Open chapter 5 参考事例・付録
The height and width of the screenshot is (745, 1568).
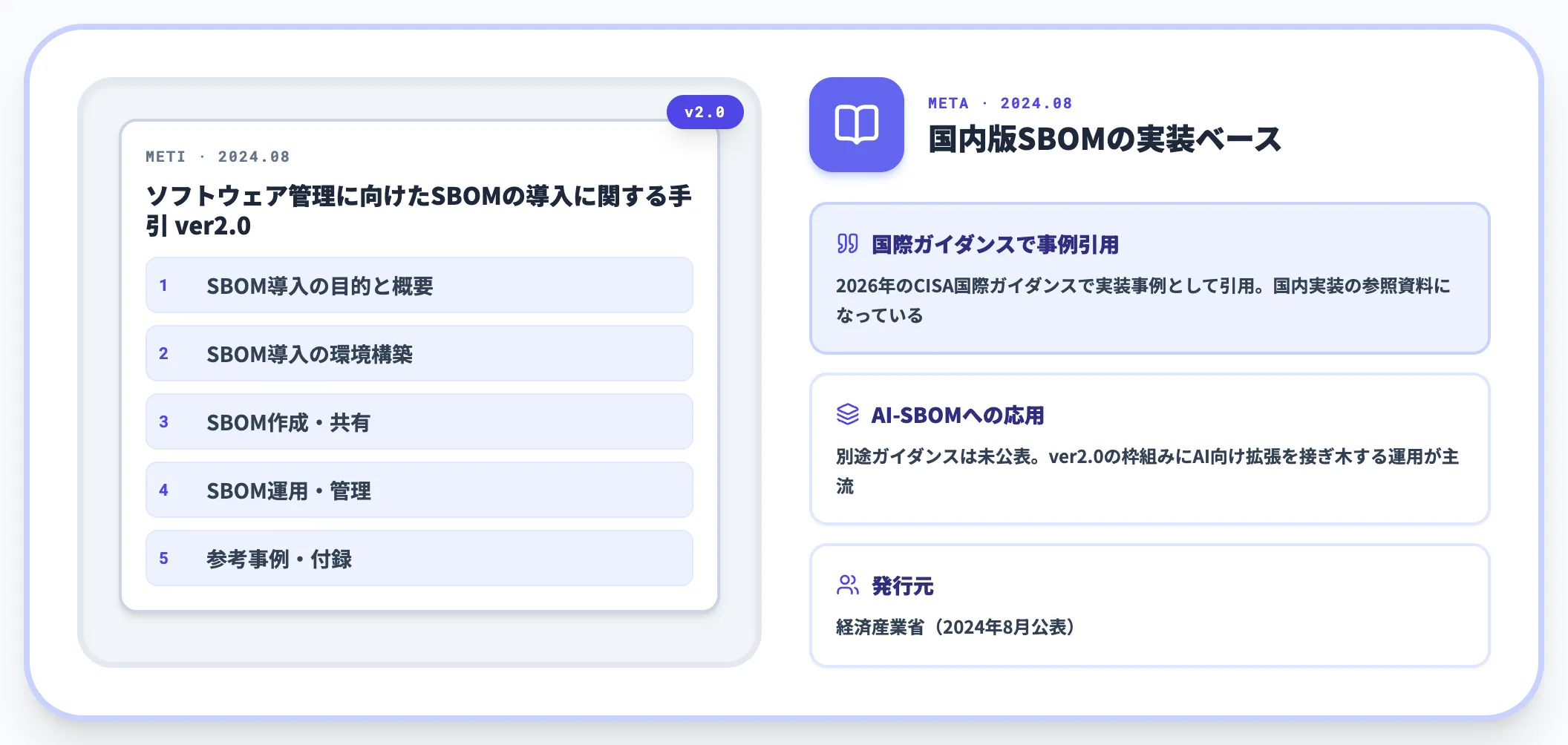[419, 558]
